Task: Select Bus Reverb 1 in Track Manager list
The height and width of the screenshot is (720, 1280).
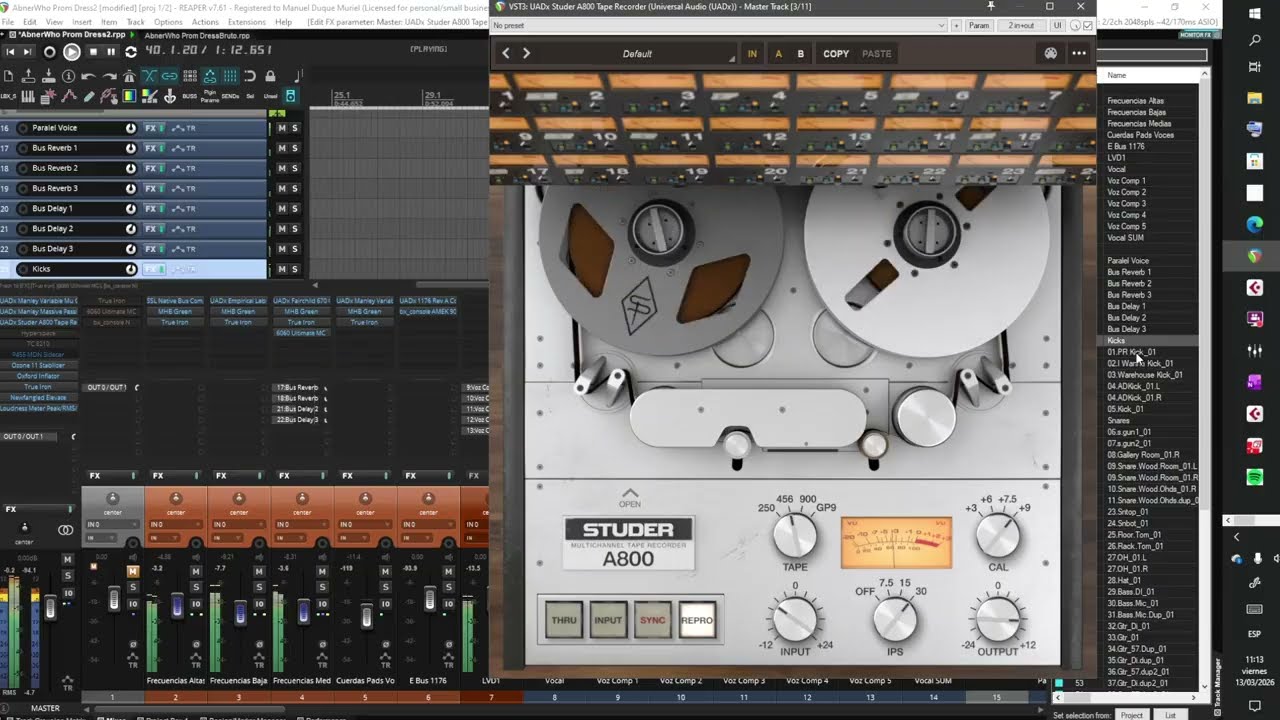Action: [1129, 272]
